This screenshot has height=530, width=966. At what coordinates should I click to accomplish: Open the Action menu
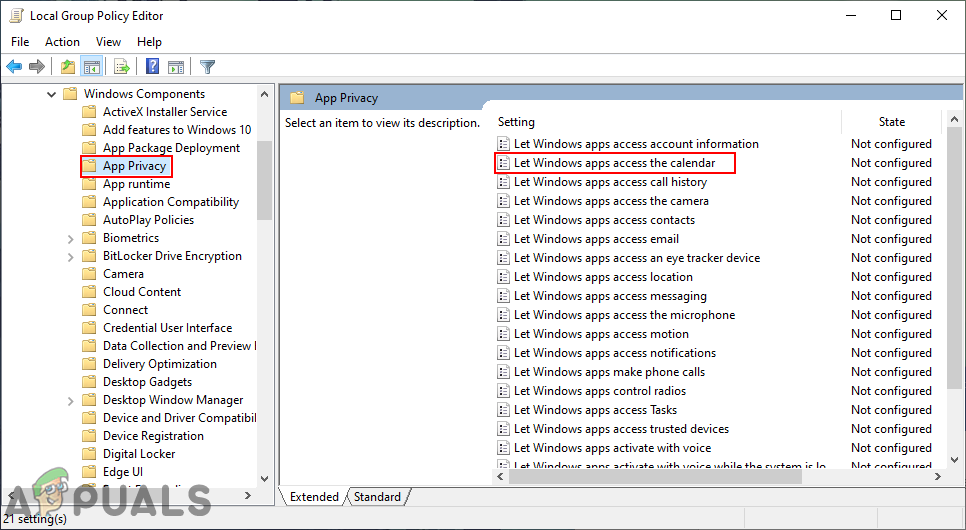pos(62,41)
